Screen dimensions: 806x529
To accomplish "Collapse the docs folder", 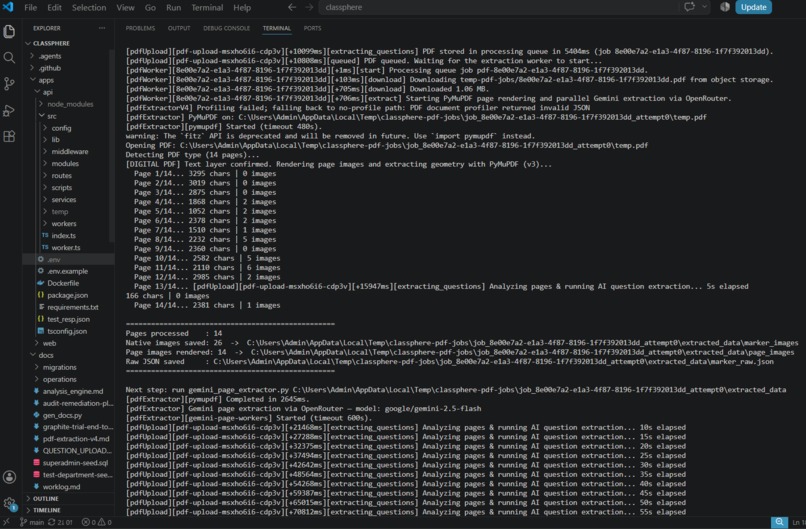I will click(46, 355).
